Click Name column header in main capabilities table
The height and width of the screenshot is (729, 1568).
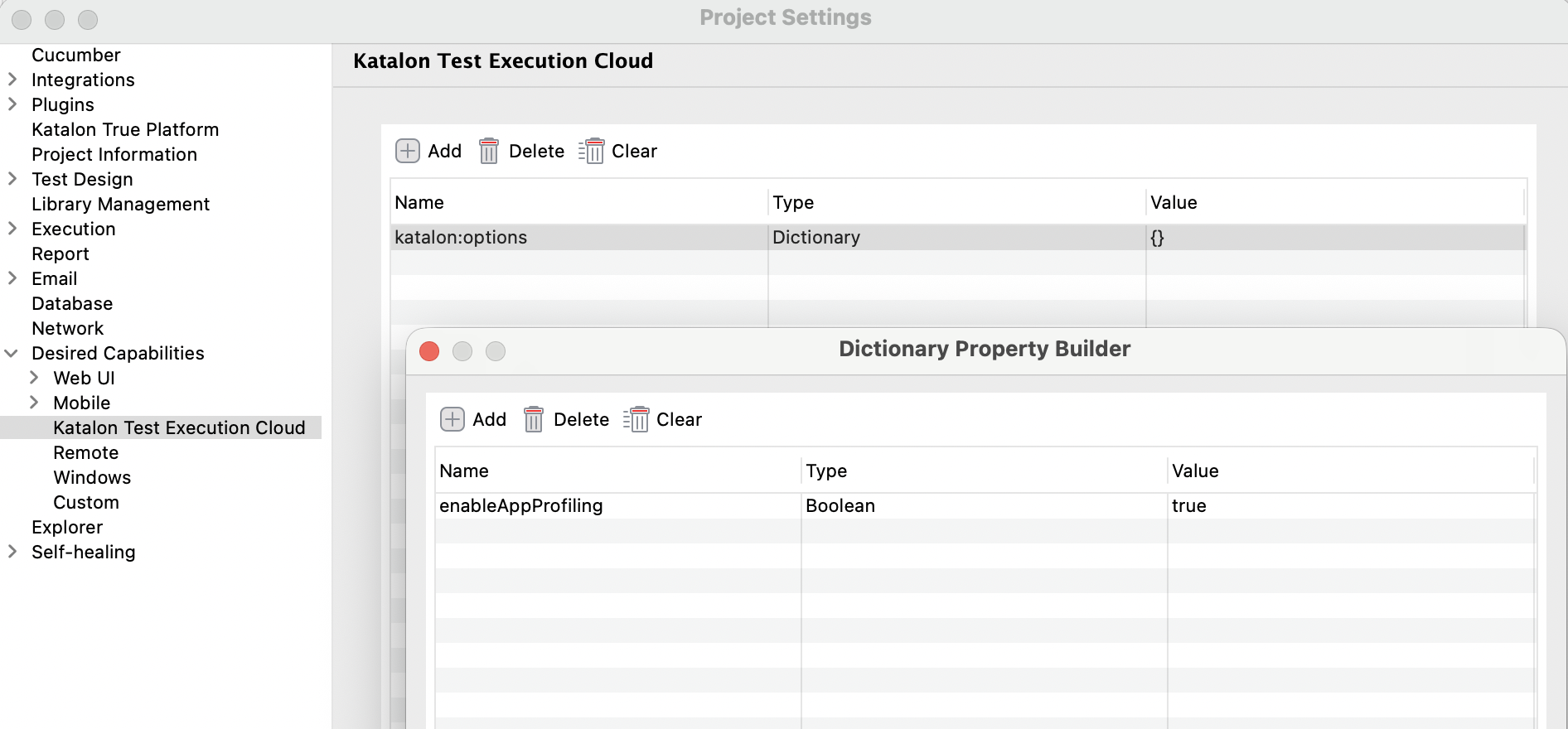[x=579, y=202]
